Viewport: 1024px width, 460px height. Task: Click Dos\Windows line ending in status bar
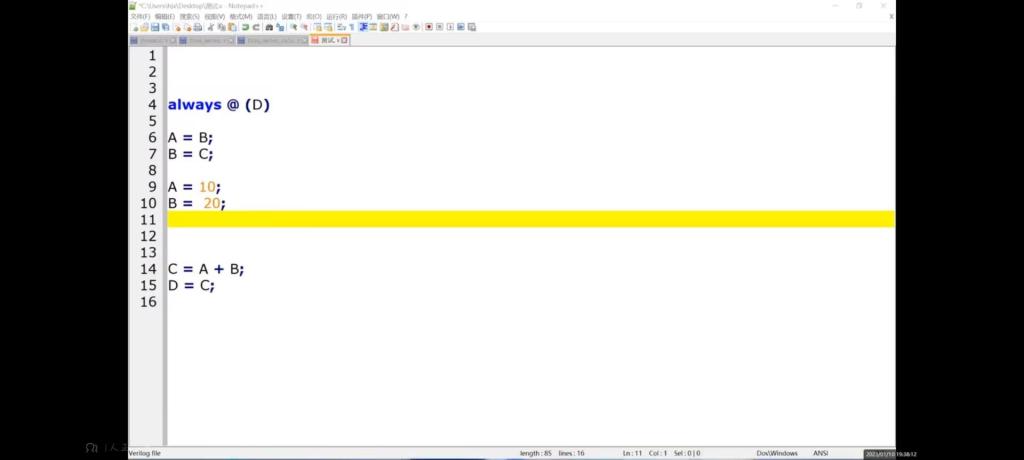(777, 453)
